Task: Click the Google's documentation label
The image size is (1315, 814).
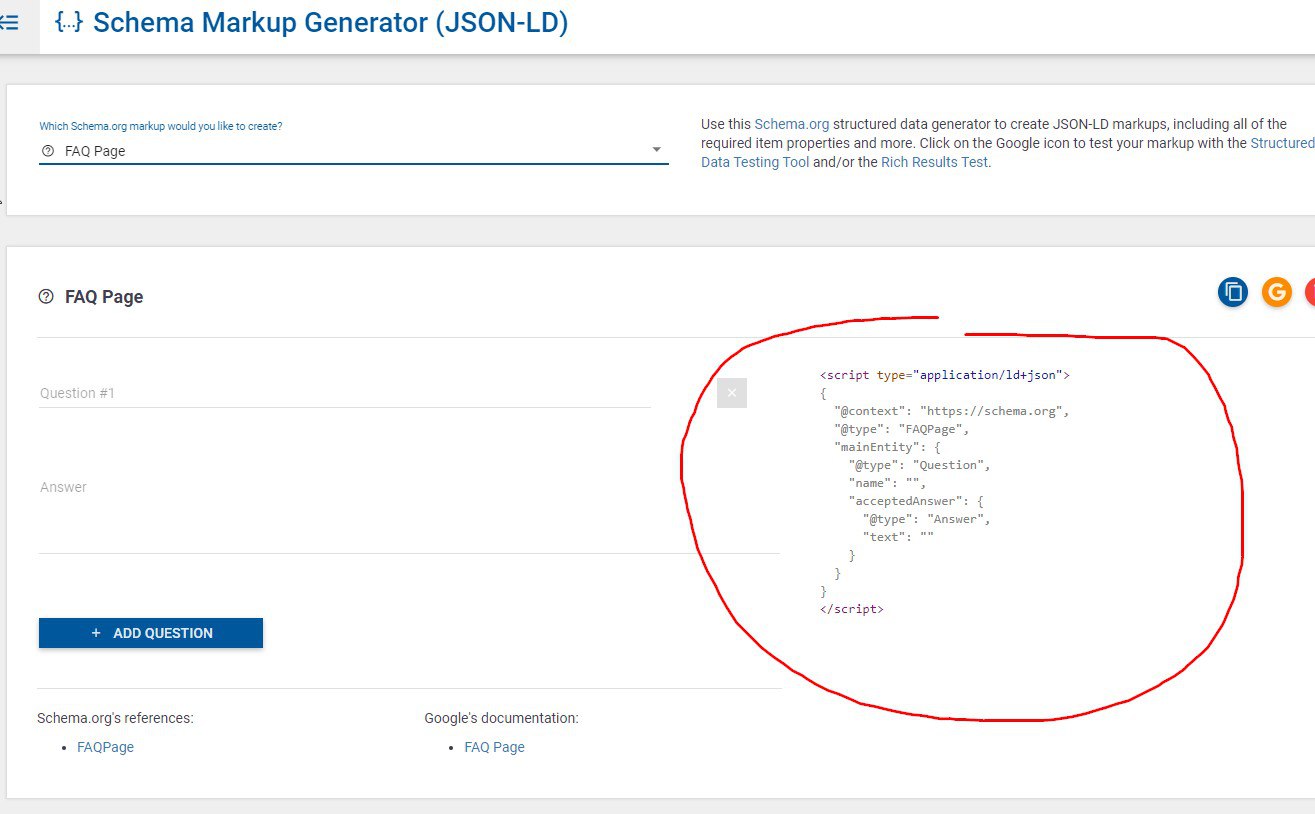Action: click(501, 718)
